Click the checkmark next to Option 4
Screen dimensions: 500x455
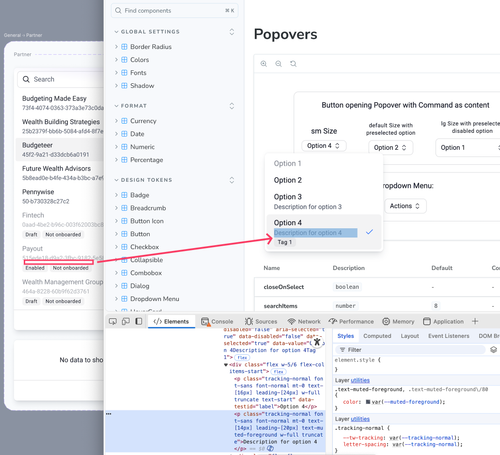click(x=369, y=232)
